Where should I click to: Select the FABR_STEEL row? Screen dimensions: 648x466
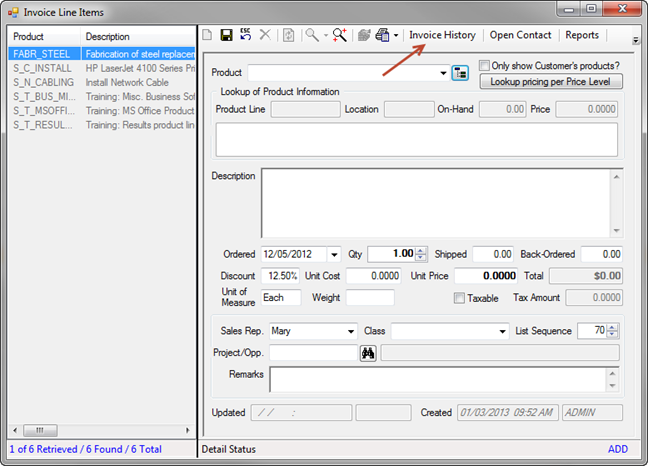102,54
